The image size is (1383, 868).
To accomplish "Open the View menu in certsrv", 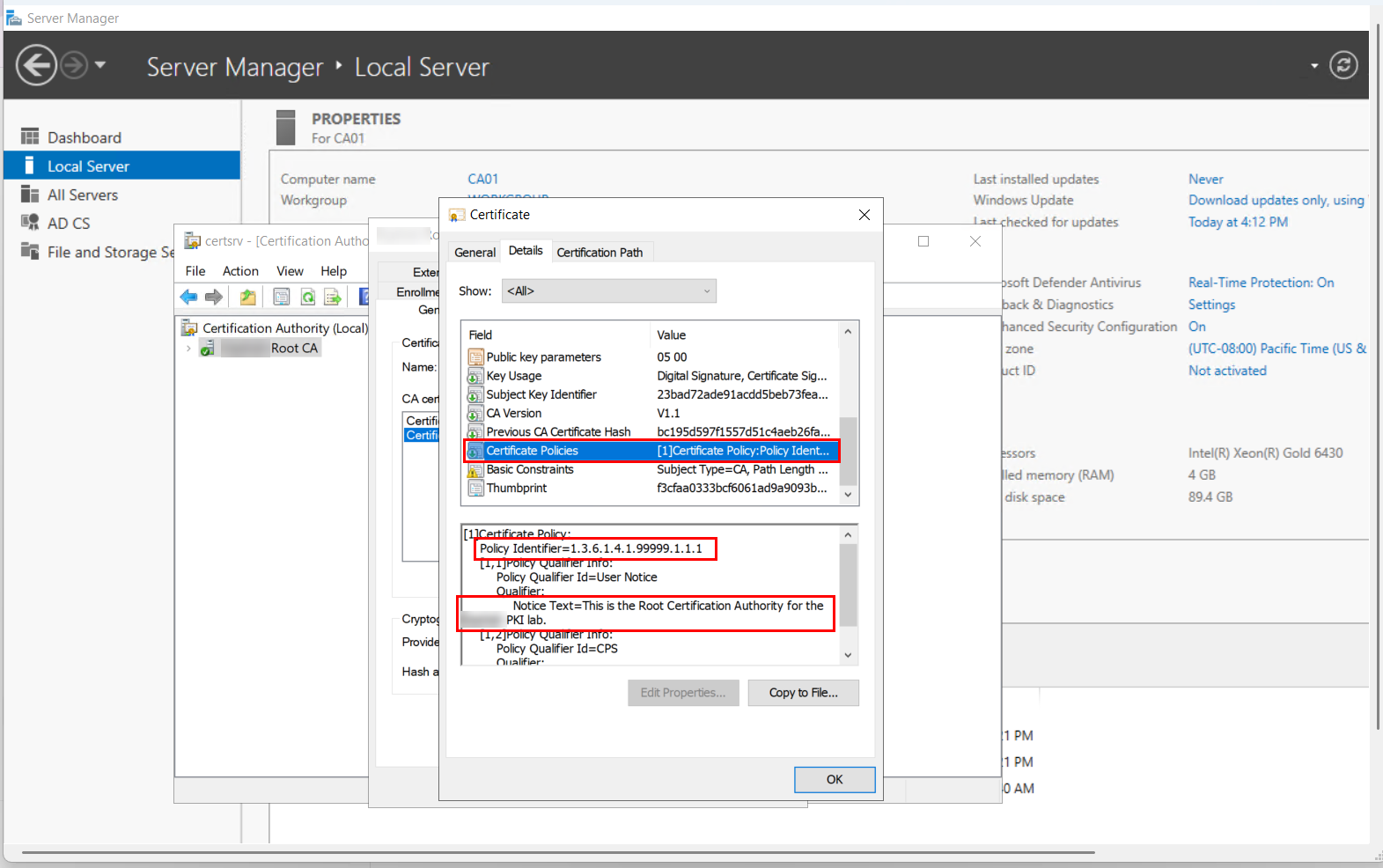I will coord(290,271).
